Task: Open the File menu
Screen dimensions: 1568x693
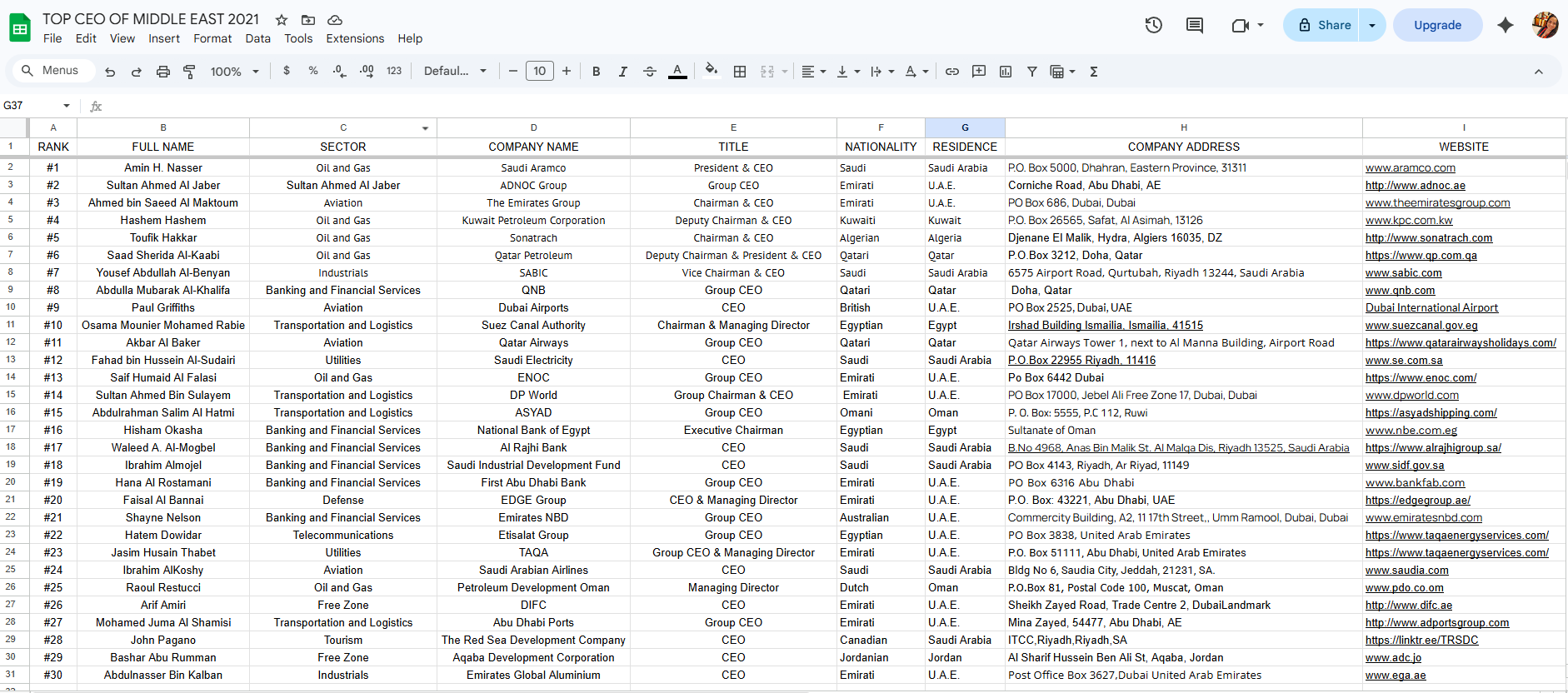Action: tap(52, 38)
